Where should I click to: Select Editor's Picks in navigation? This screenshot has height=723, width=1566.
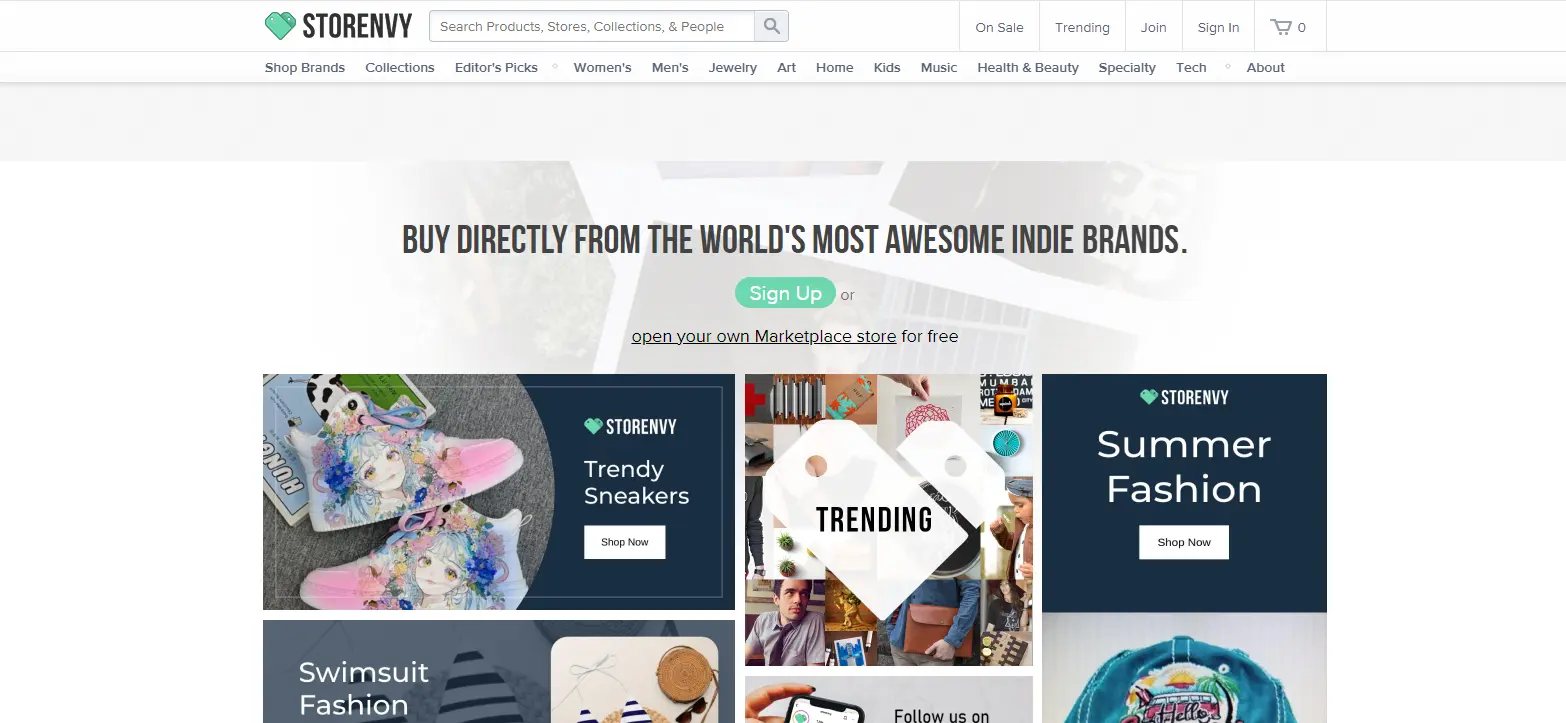[x=496, y=67]
